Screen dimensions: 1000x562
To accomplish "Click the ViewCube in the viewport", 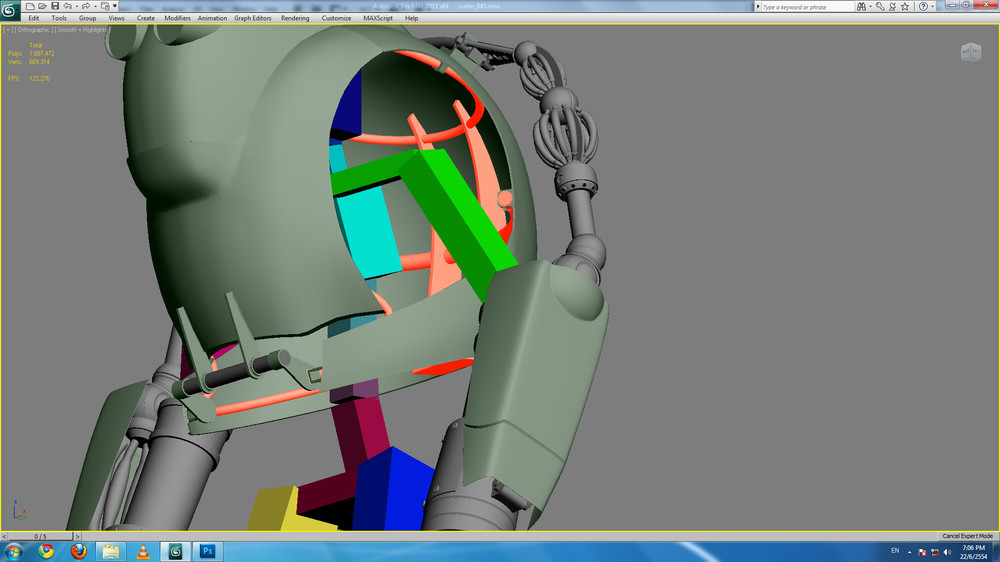I will point(970,52).
